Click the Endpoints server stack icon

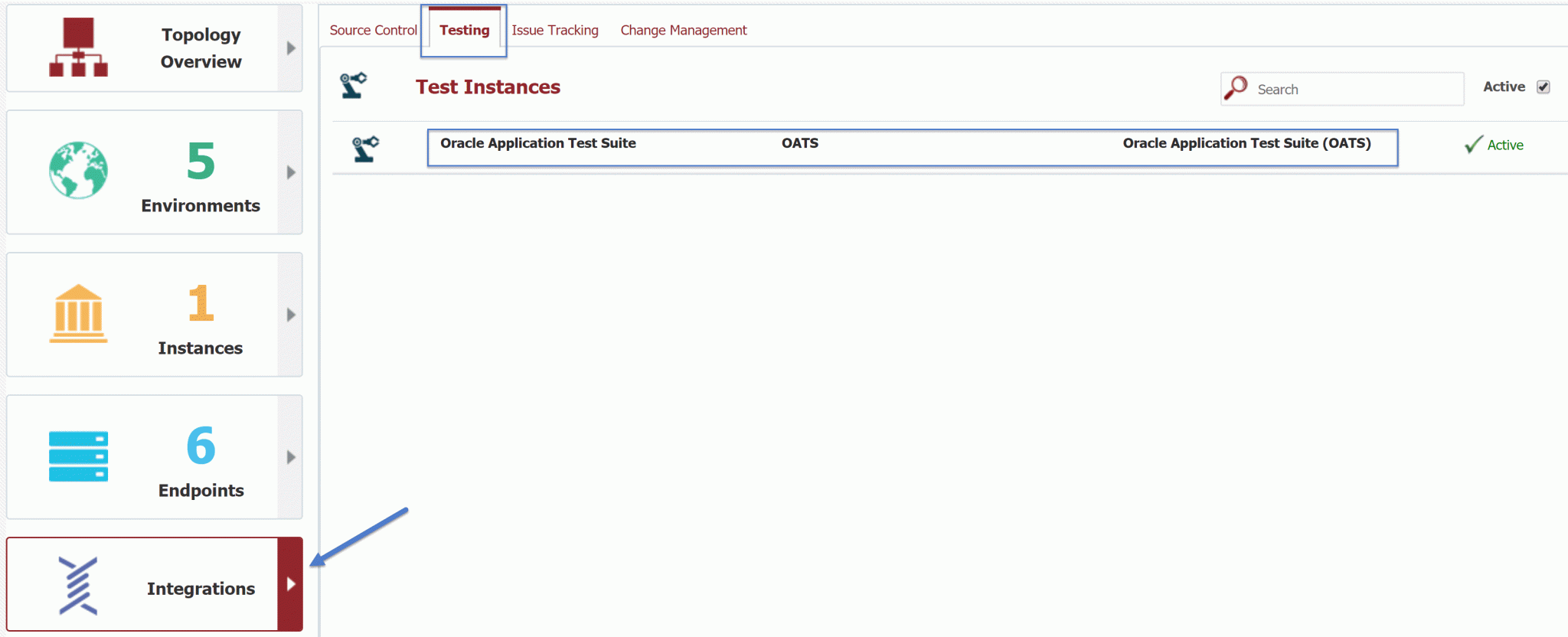(78, 456)
